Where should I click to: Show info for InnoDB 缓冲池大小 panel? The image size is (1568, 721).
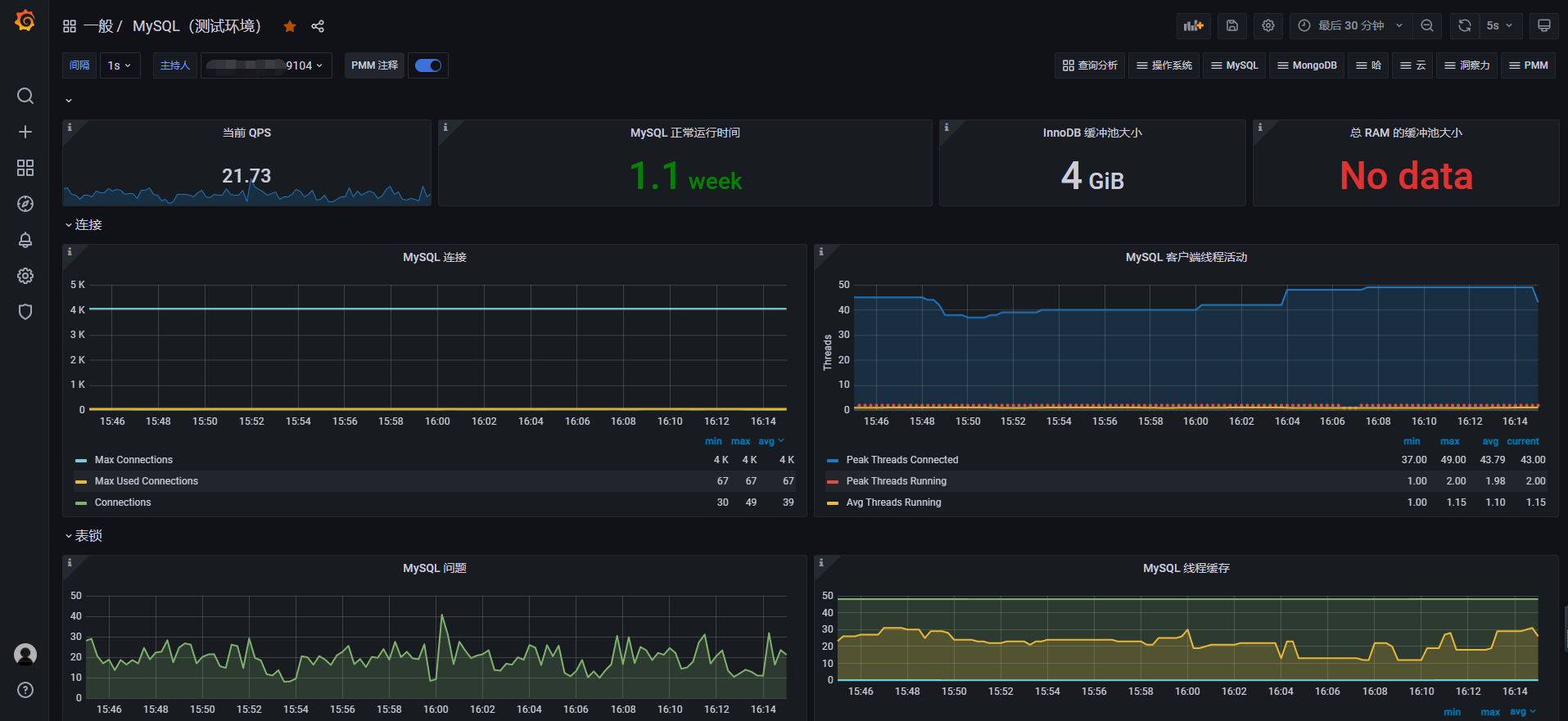pos(947,127)
